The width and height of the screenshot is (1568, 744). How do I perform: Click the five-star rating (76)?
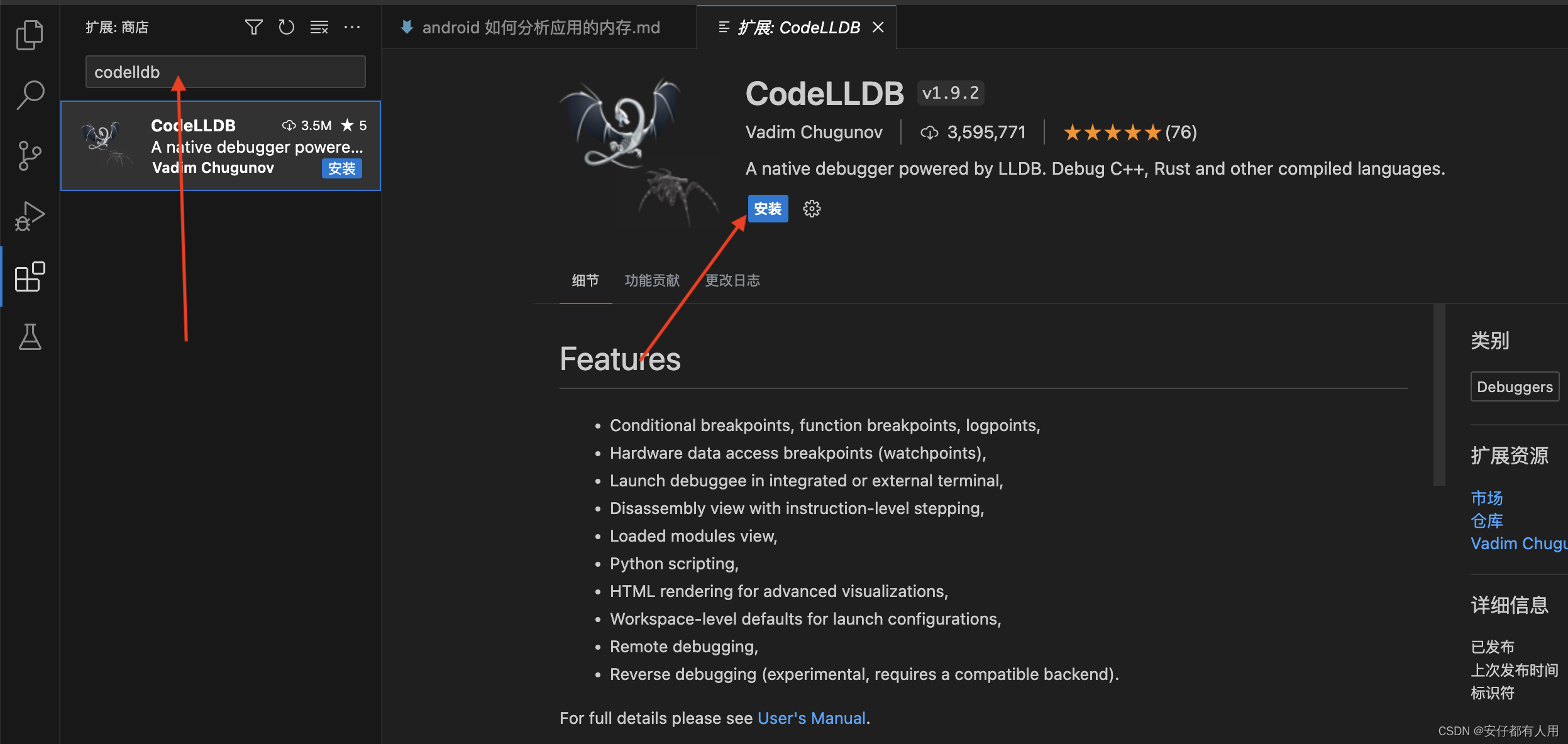(x=1130, y=133)
